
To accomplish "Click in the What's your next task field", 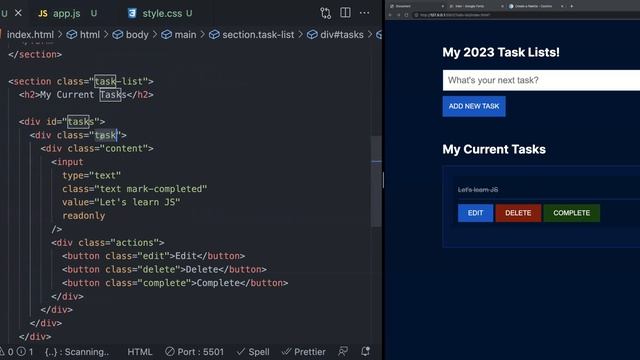I will (541, 80).
